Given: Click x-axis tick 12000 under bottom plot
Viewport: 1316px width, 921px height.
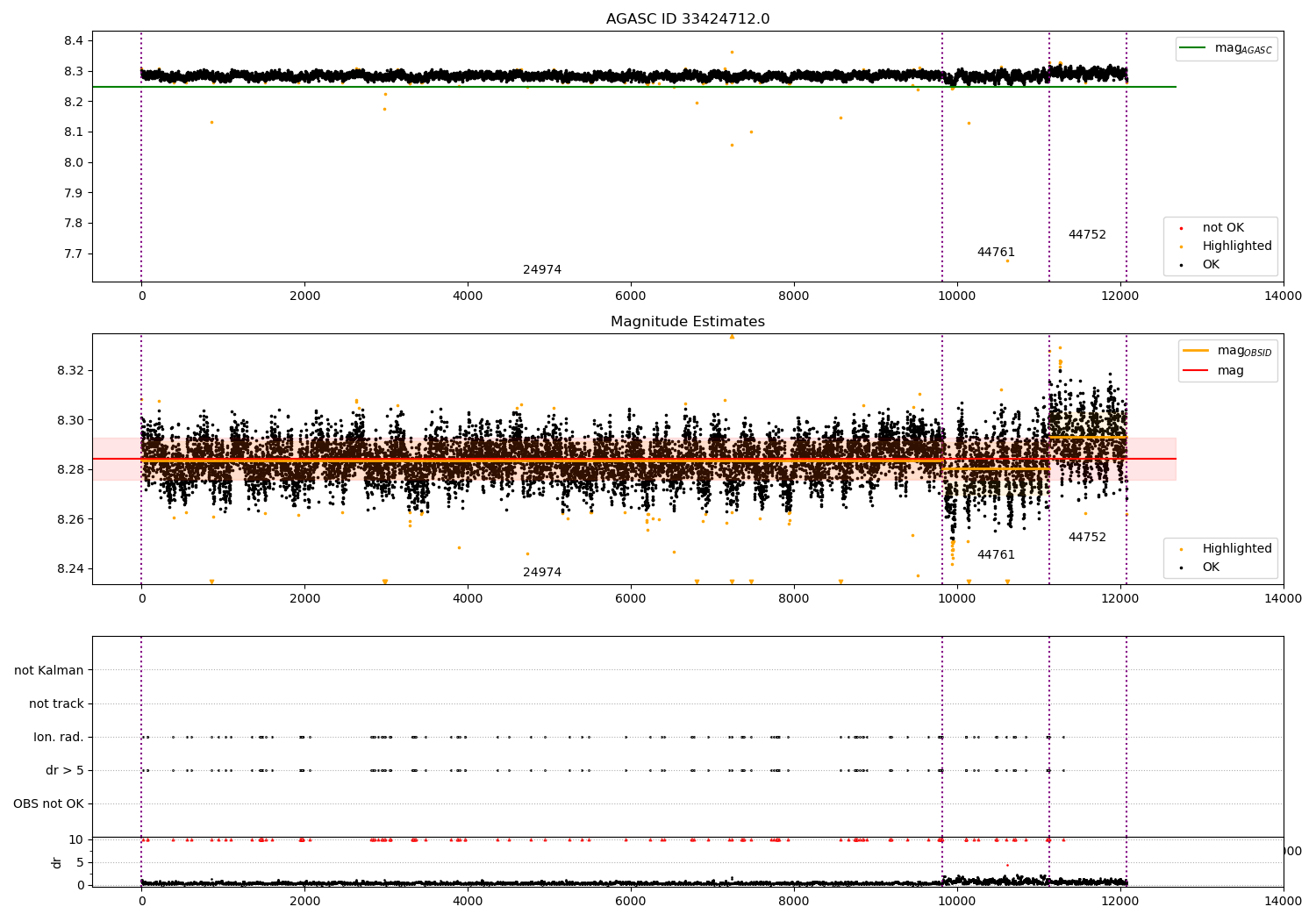Looking at the screenshot, I should (1120, 901).
